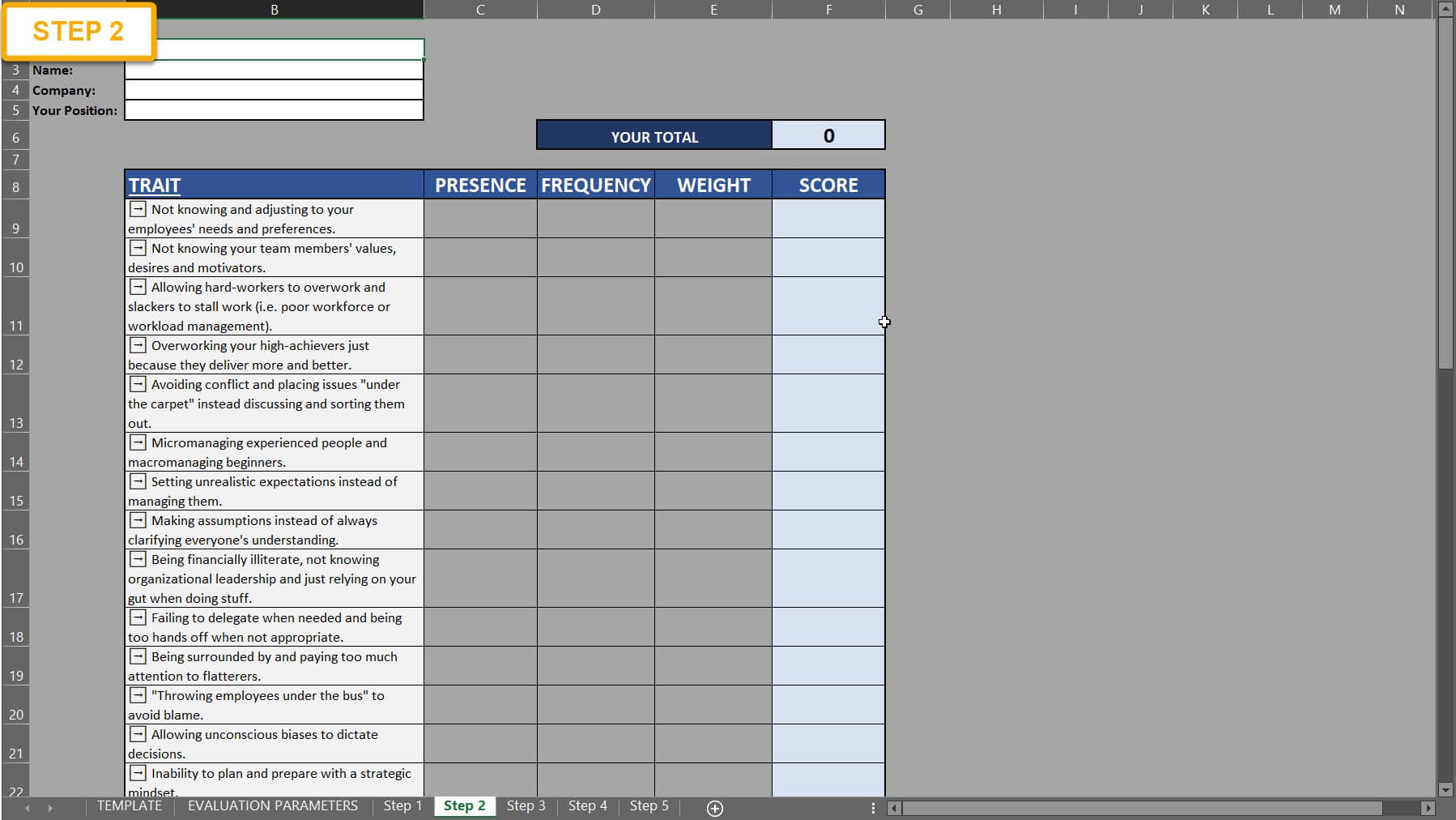This screenshot has width=1456, height=820.
Task: Open the Step 4 sheet tab
Action: 587,806
